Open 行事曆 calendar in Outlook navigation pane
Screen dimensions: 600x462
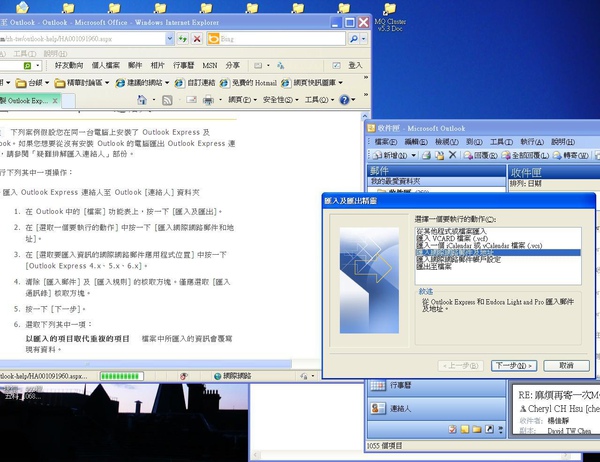pos(436,385)
